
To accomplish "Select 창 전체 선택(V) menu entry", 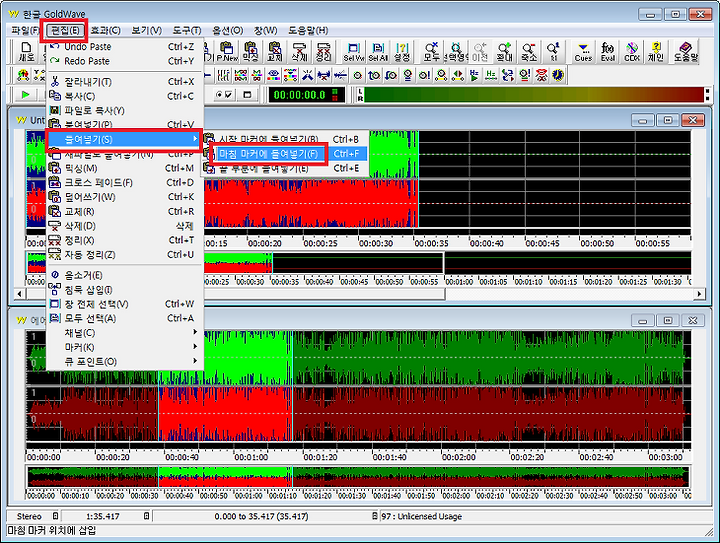I will pos(125,304).
